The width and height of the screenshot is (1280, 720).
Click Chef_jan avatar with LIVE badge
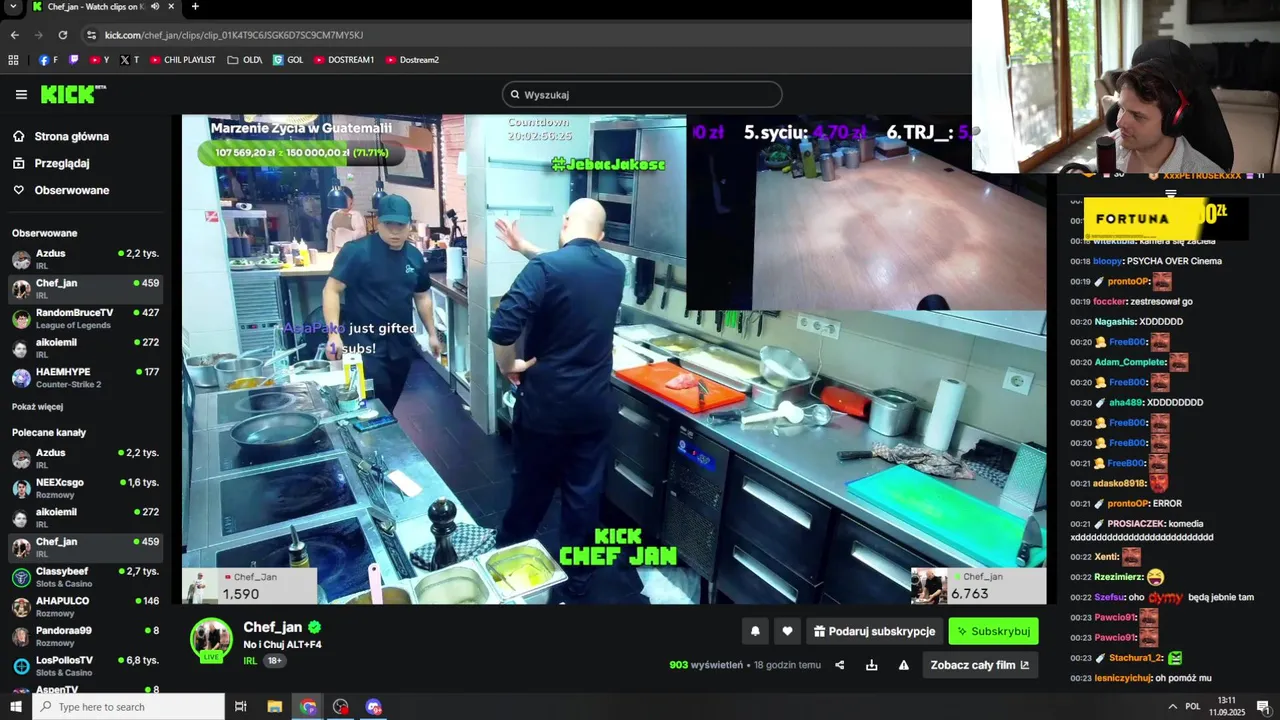coord(211,640)
